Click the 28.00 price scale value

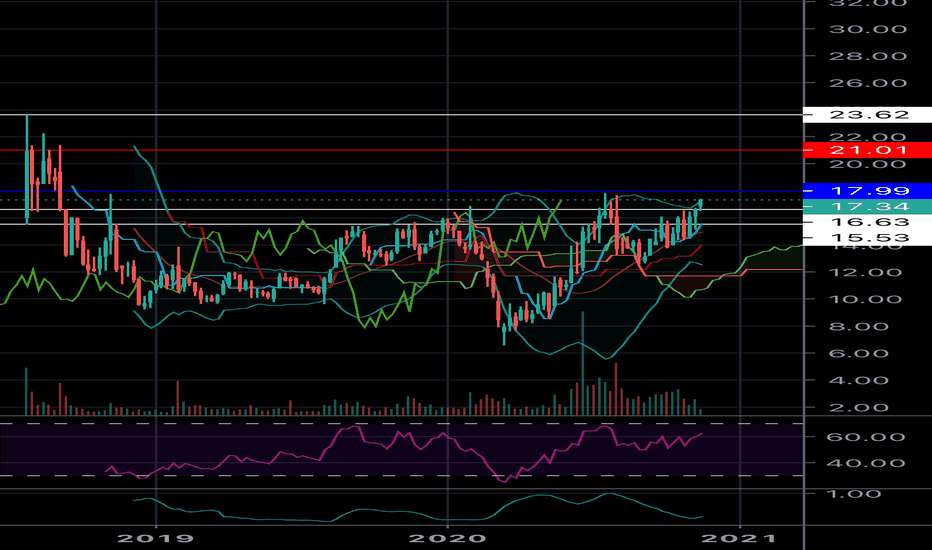868,56
